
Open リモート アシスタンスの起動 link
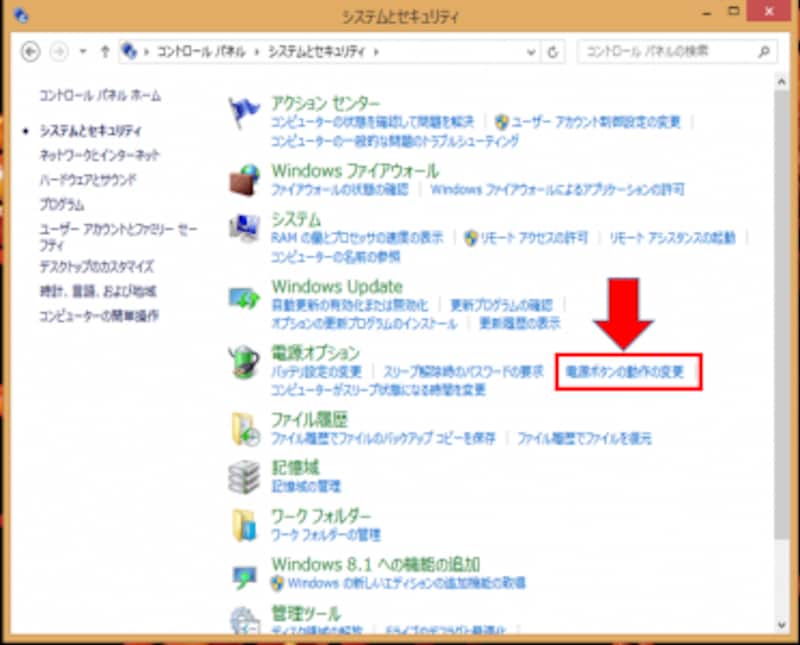click(672, 238)
